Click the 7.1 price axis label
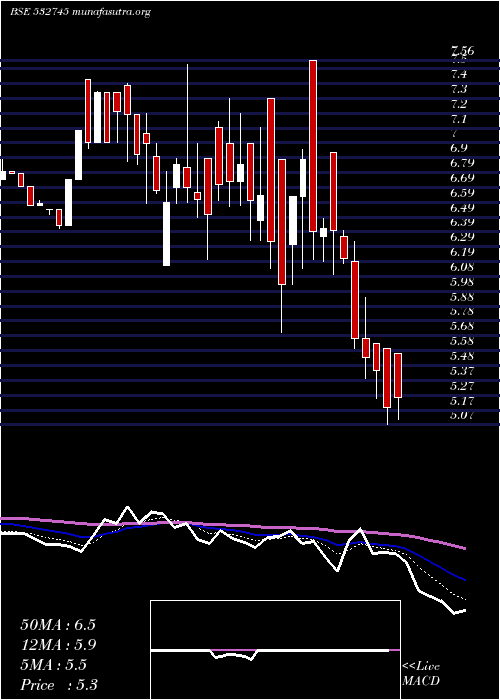This screenshot has height=700, width=500. 460,119
